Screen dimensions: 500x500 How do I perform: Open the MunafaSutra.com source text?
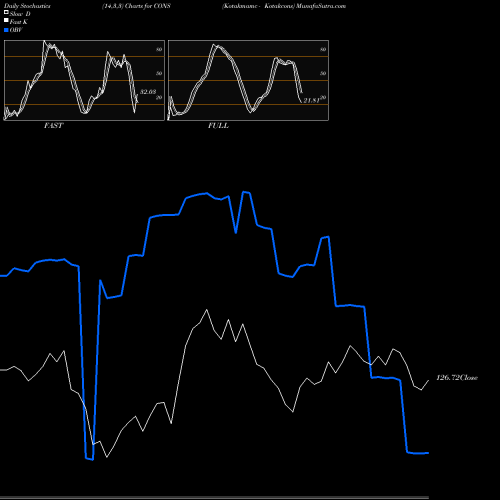pyautogui.click(x=321, y=6)
